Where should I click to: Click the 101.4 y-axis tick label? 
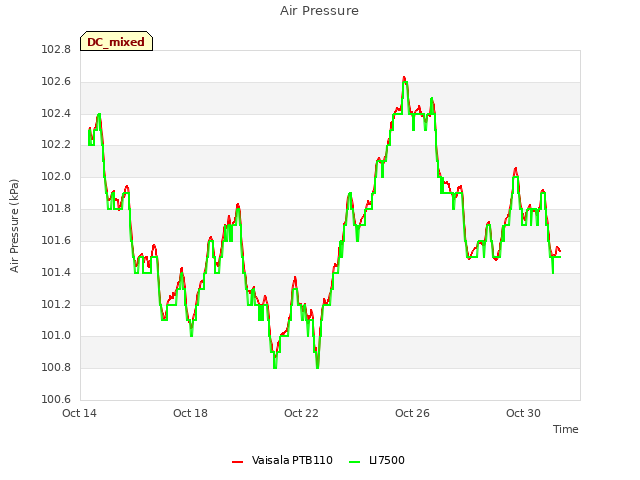[x=56, y=272]
